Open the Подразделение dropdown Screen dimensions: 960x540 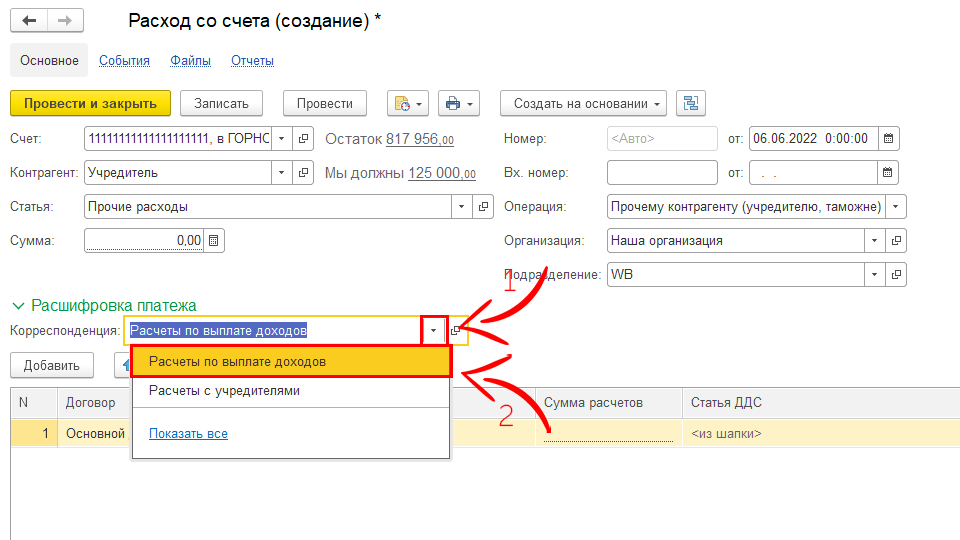coord(875,274)
